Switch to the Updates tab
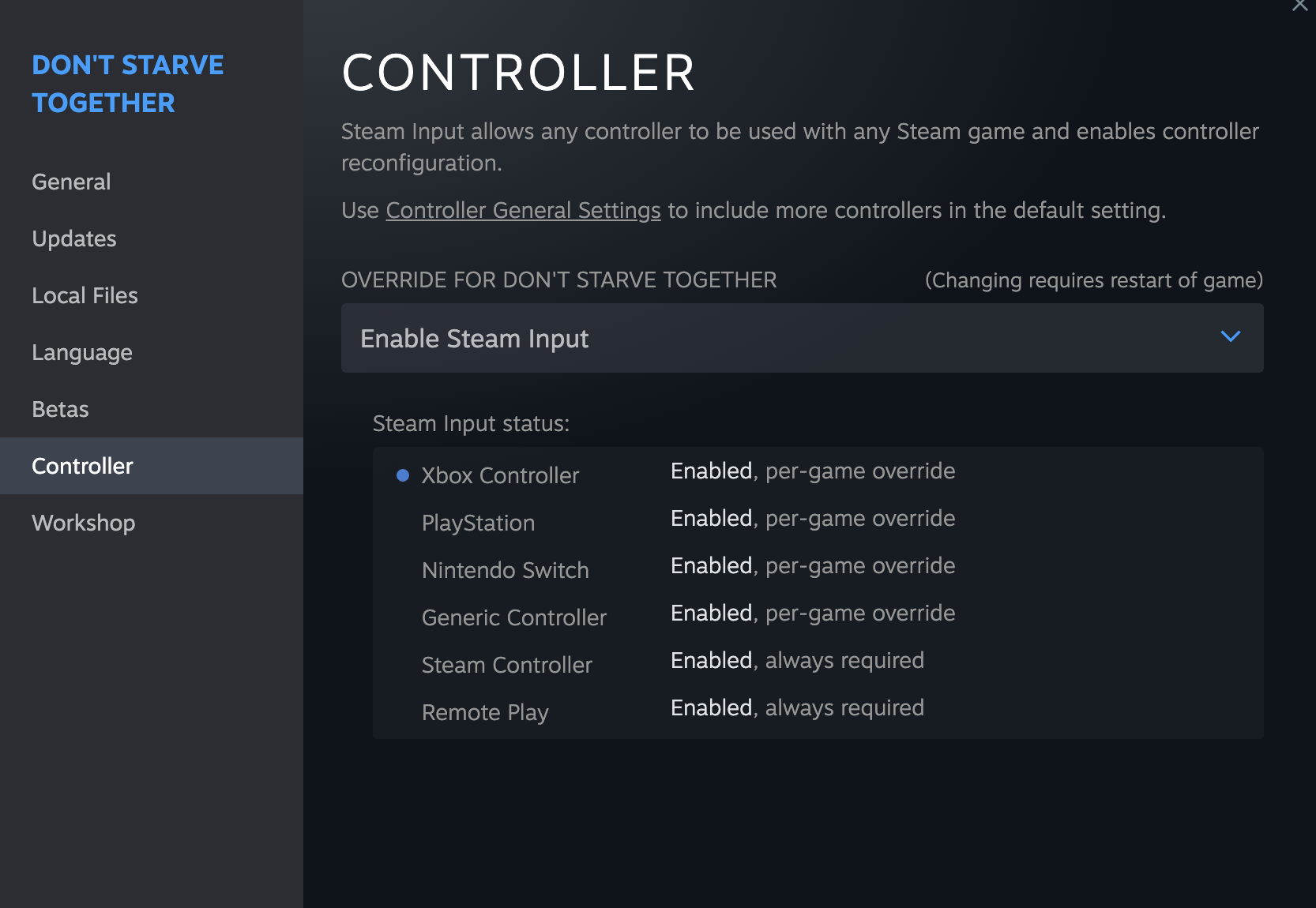The width and height of the screenshot is (1316, 908). click(74, 238)
